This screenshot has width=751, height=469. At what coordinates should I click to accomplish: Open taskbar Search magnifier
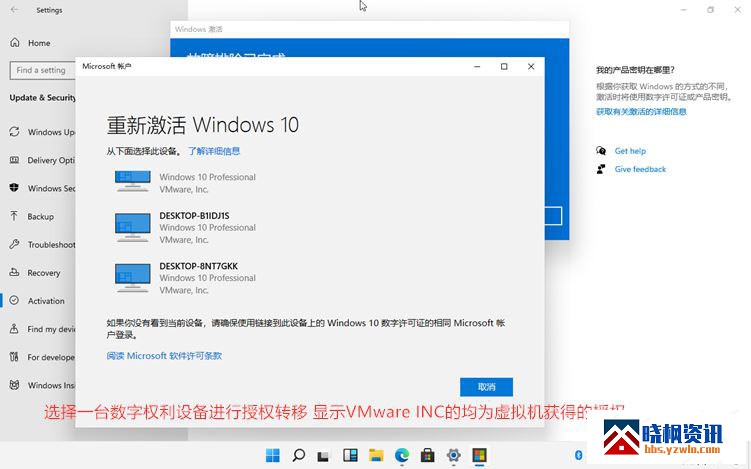coord(298,455)
